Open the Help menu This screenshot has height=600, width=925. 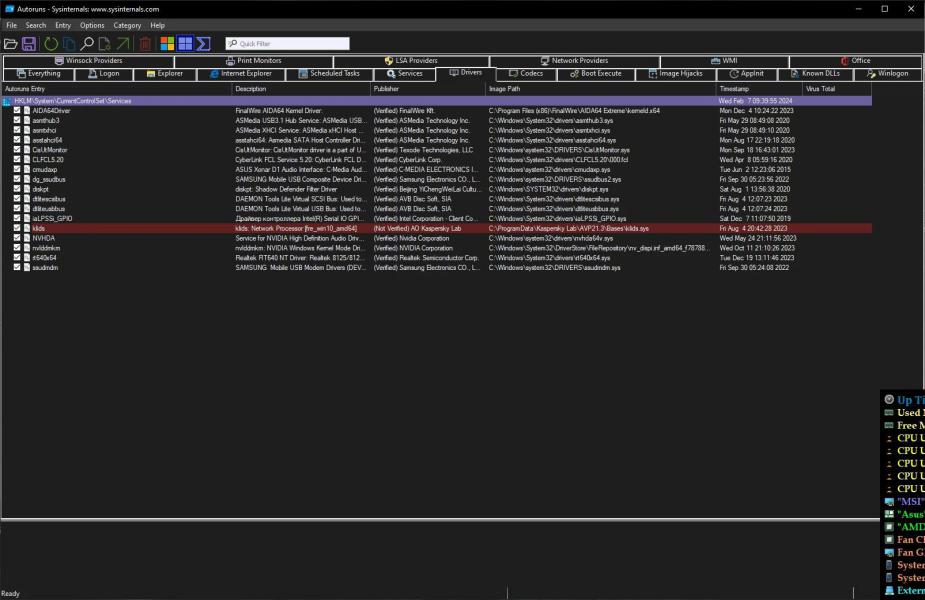[158, 25]
